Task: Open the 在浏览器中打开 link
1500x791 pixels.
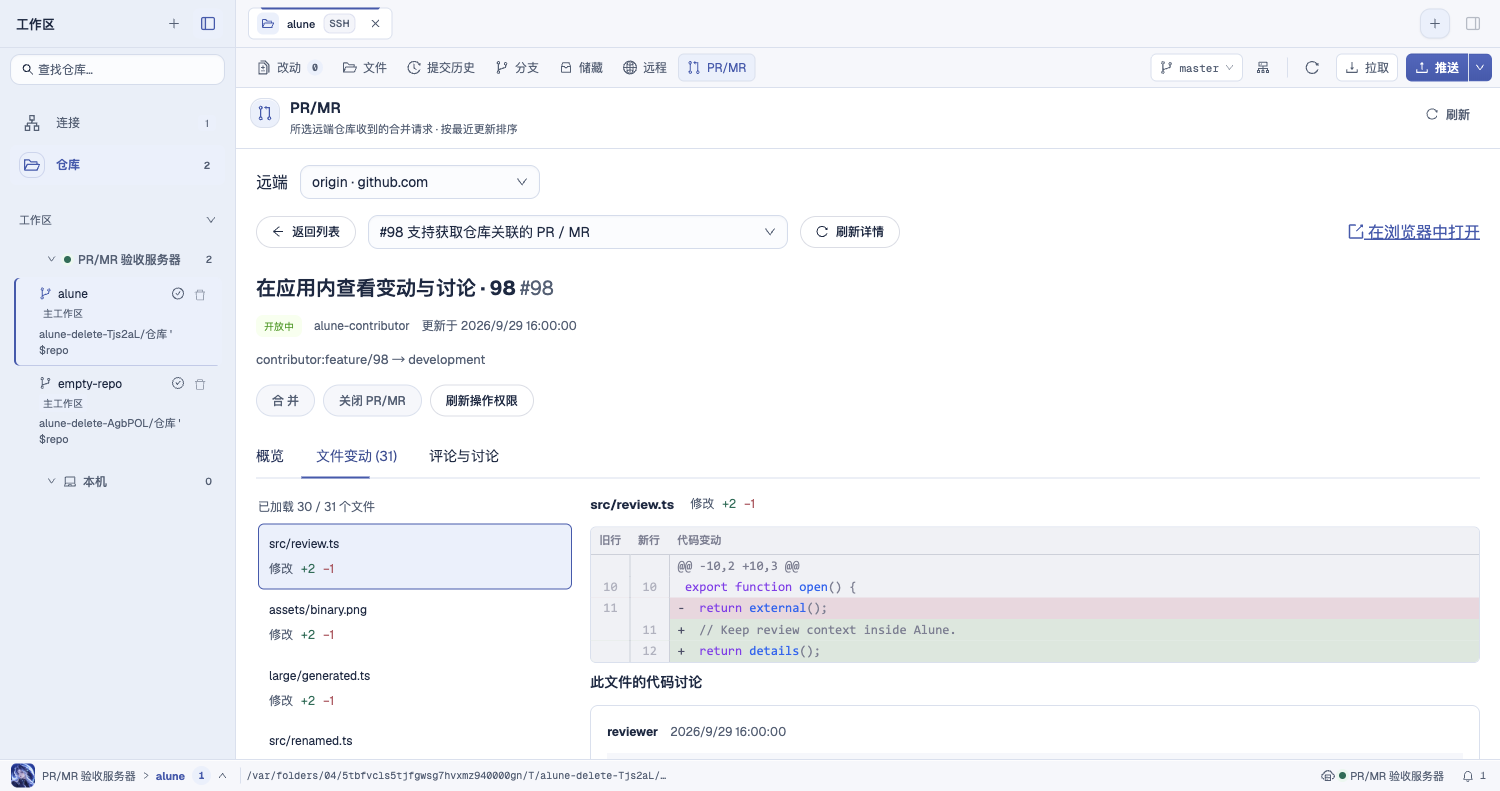Action: (1414, 232)
